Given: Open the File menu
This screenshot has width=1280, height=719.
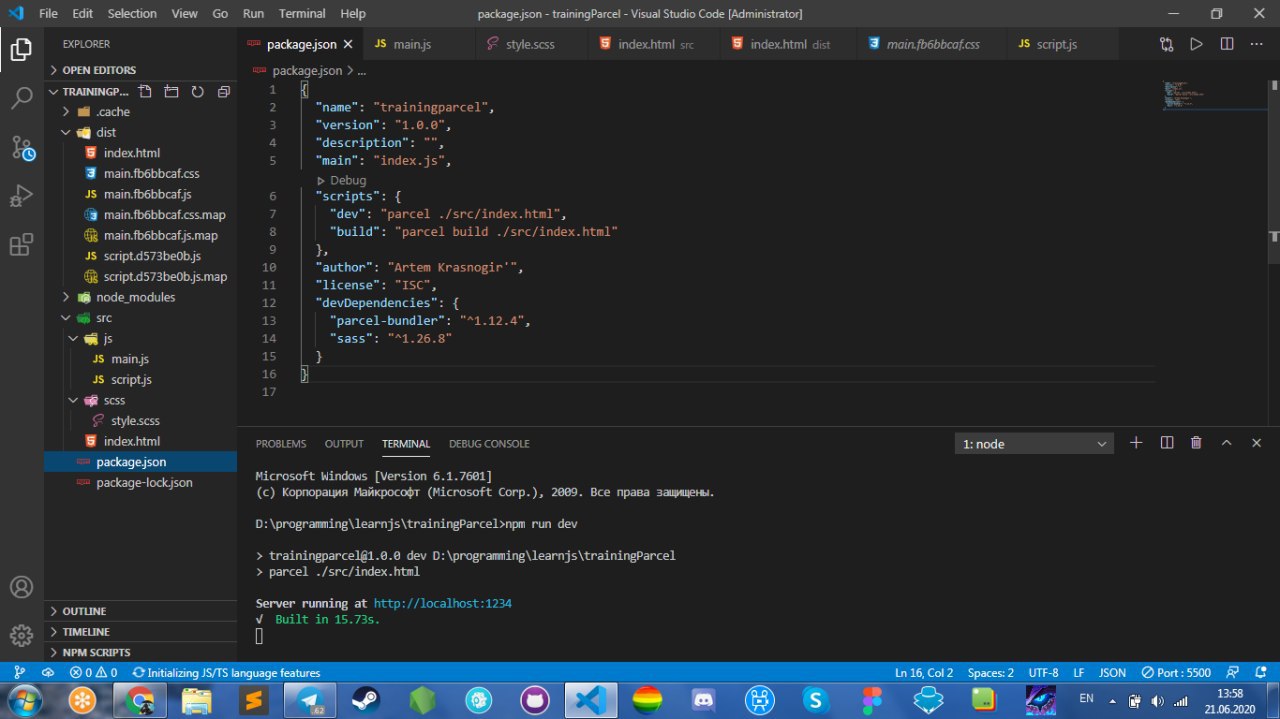Looking at the screenshot, I should [x=48, y=14].
